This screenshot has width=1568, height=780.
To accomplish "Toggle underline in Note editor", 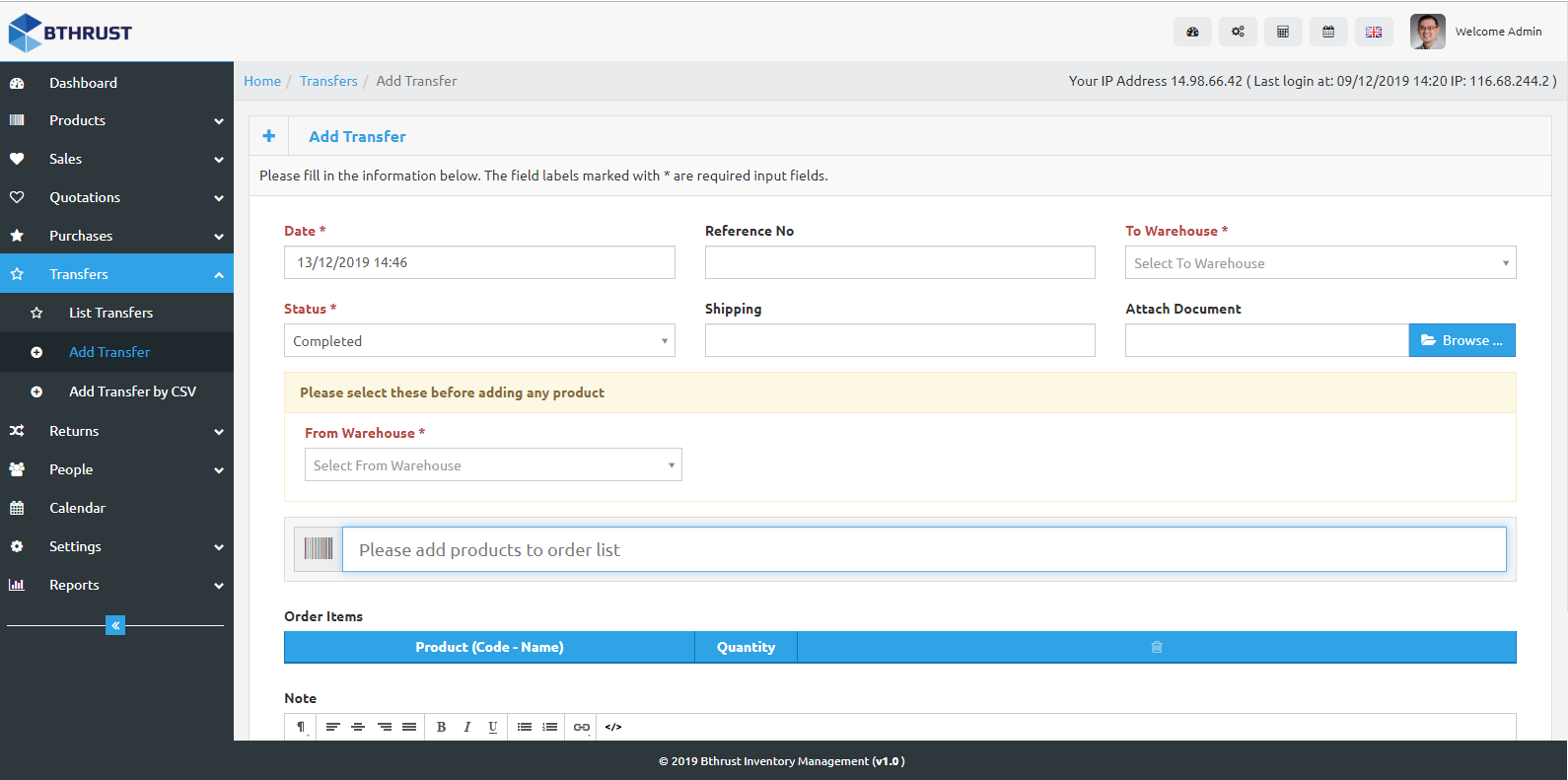I will (x=493, y=727).
